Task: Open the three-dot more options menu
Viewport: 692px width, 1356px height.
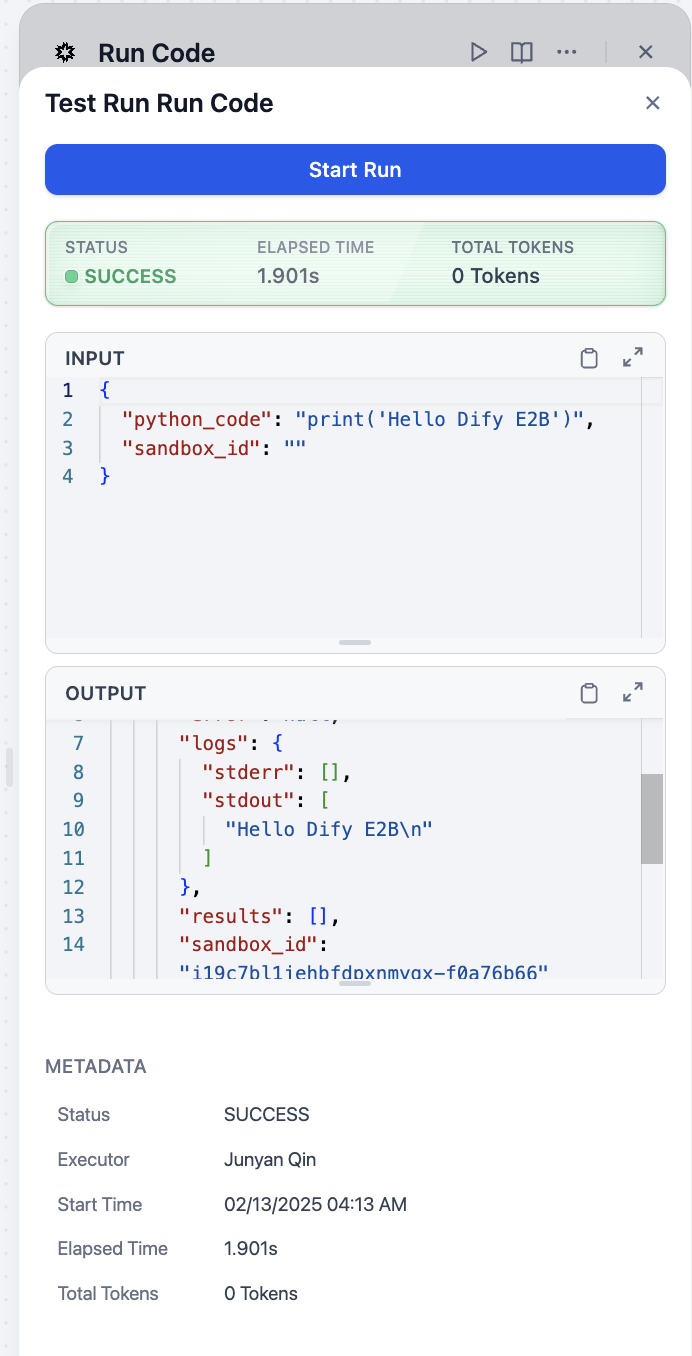Action: click(567, 52)
